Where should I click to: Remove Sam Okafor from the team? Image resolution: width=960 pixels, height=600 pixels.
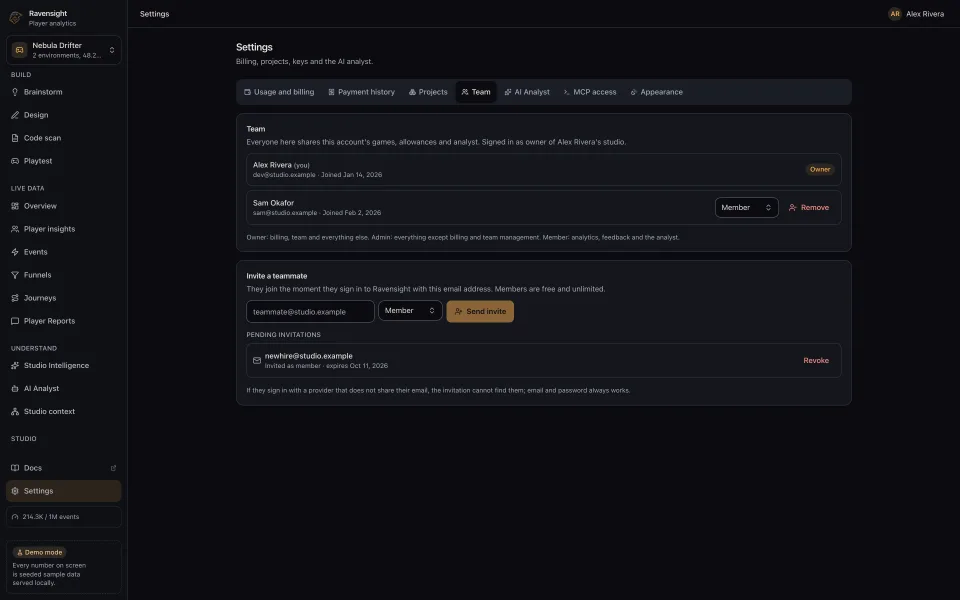click(809, 208)
